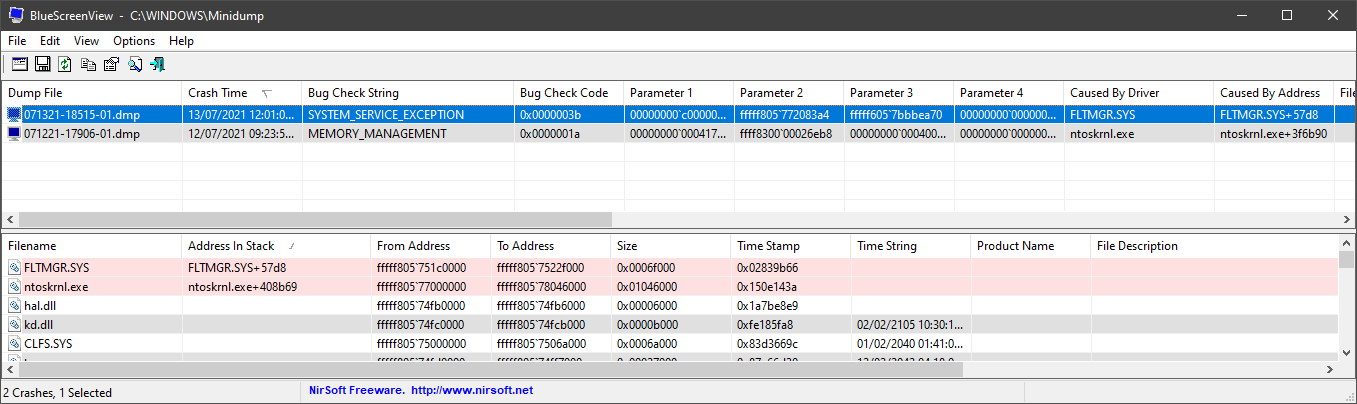The image size is (1357, 404).
Task: Click the 0x0000003b bug check code
Action: [551, 115]
